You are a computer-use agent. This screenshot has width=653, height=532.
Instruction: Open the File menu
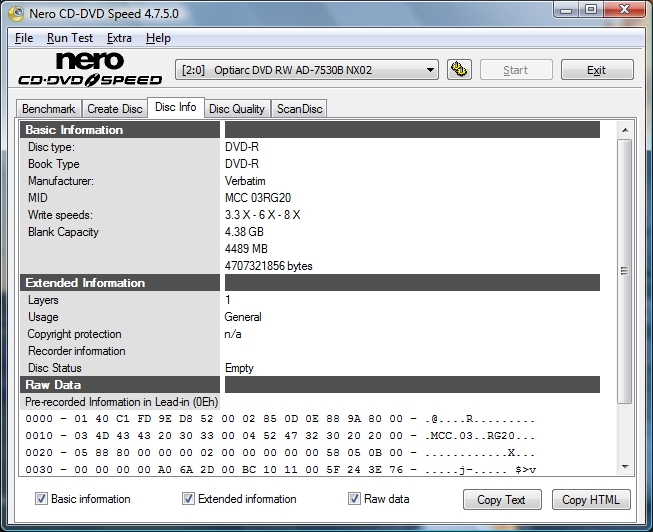[24, 38]
